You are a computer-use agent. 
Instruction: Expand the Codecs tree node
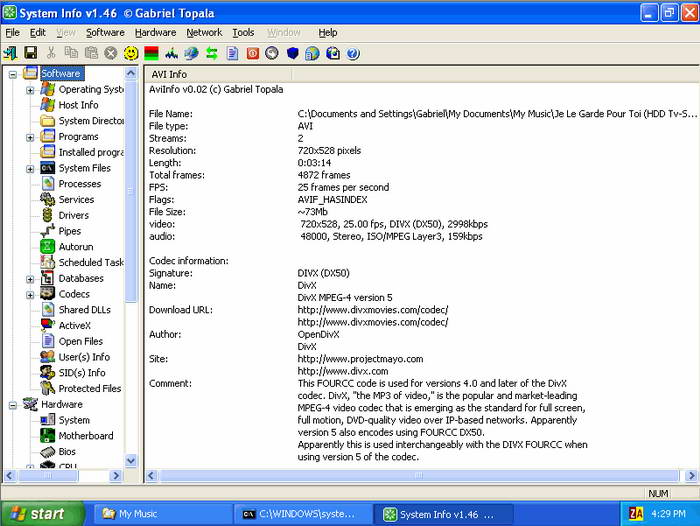(30, 295)
